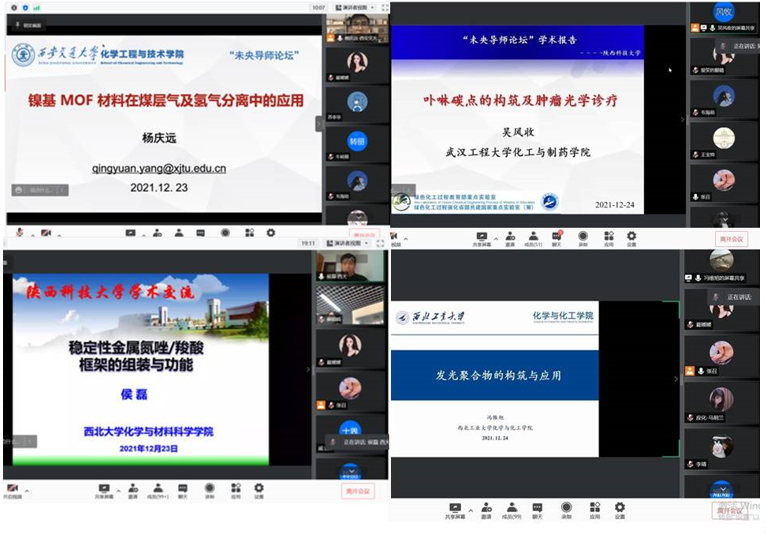
Task: Open members list in top-left meeting toolbar
Action: coord(179,233)
